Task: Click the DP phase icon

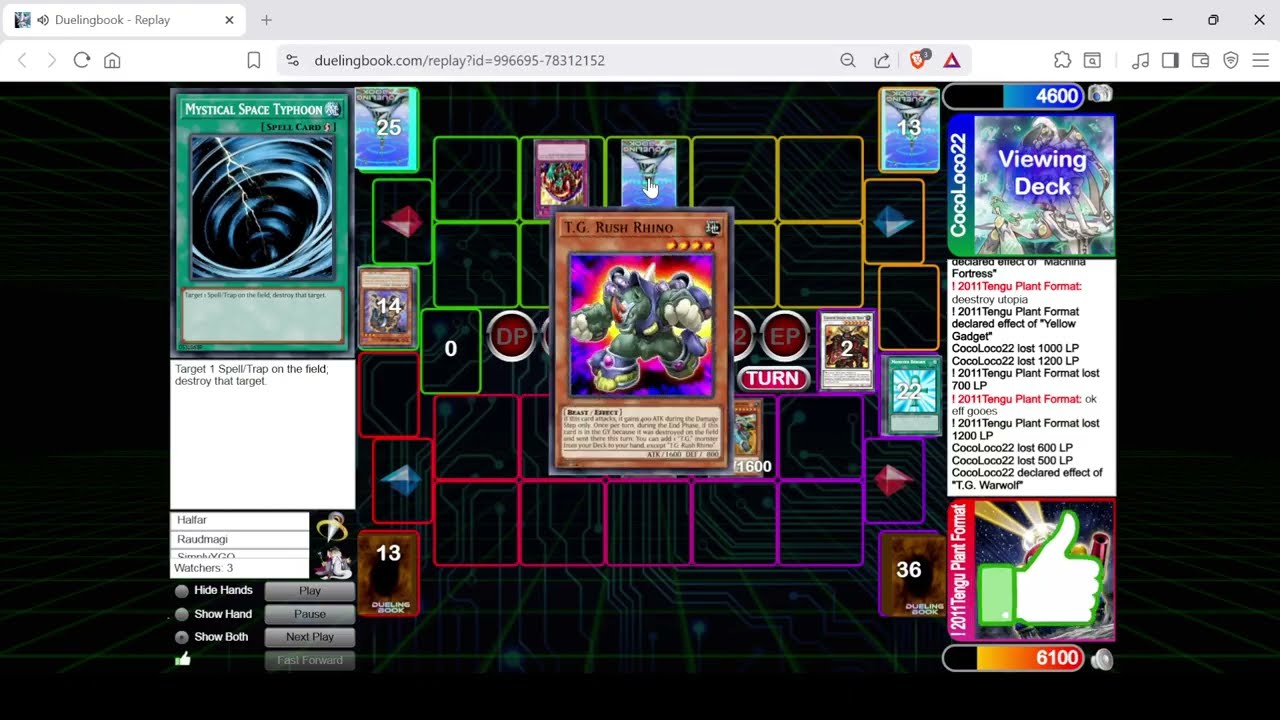Action: click(x=512, y=337)
